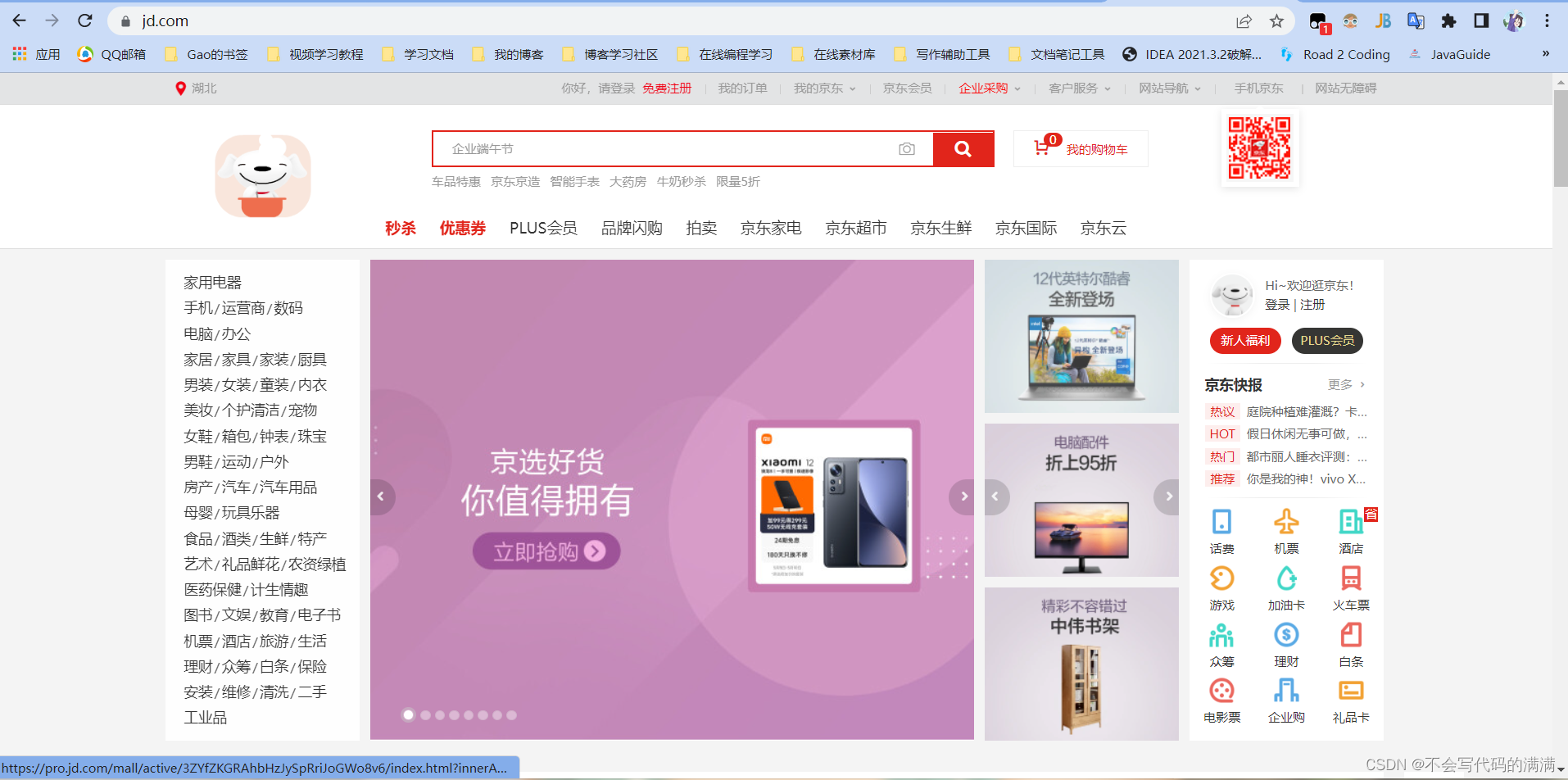
Task: Open the shopping cart icon
Action: coord(1041,148)
